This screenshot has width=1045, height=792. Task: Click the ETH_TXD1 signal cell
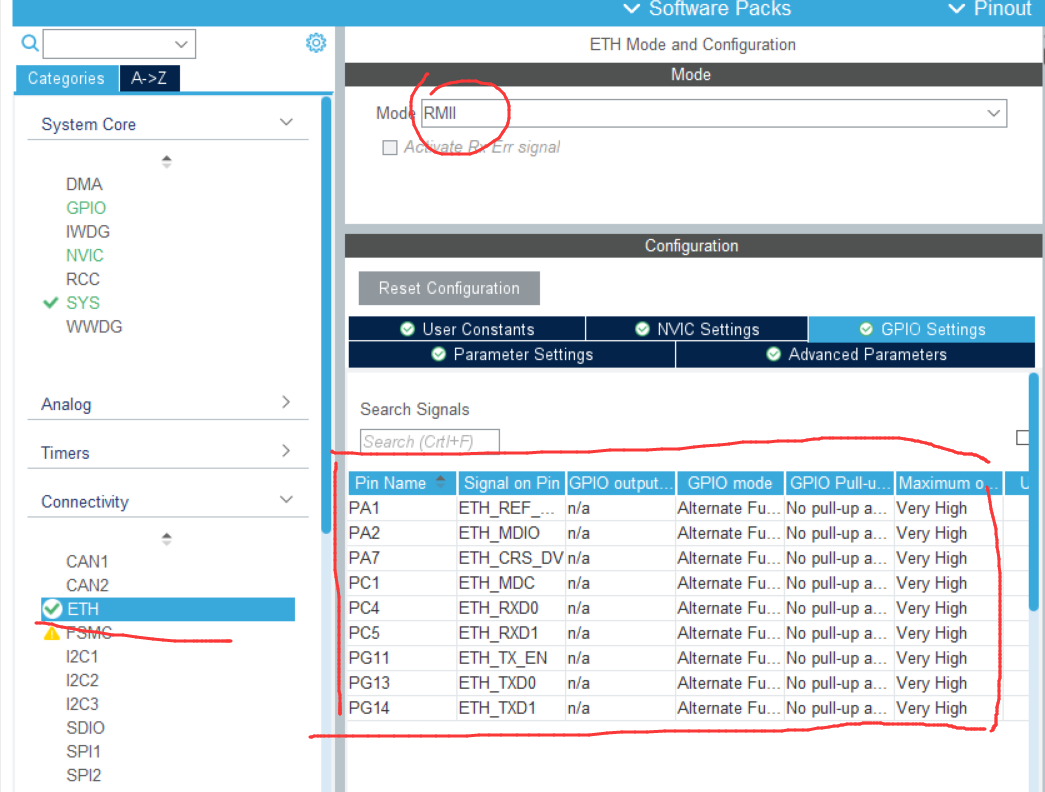tap(511, 708)
